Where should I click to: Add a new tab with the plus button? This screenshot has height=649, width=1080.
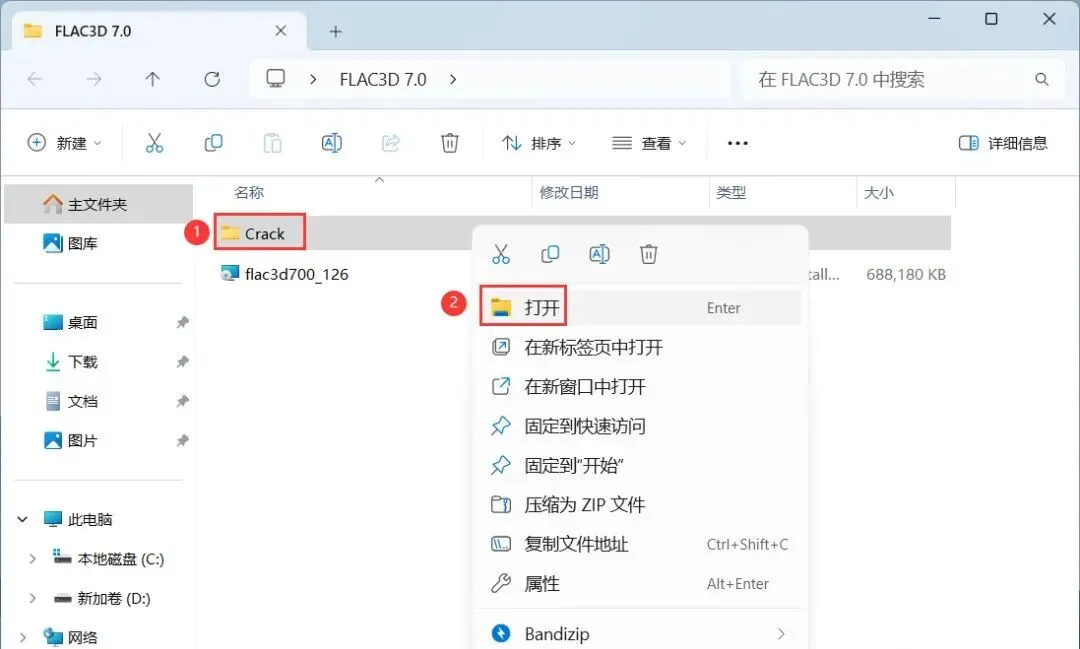point(335,31)
